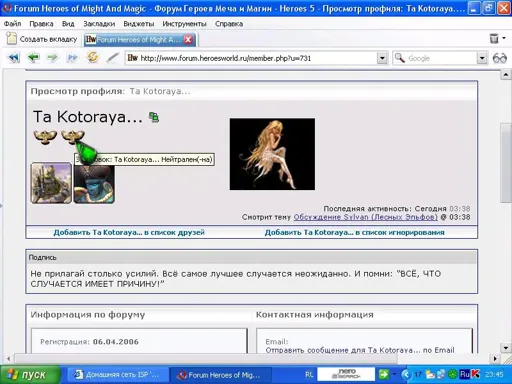Click the first winged reputation badge

click(45, 137)
